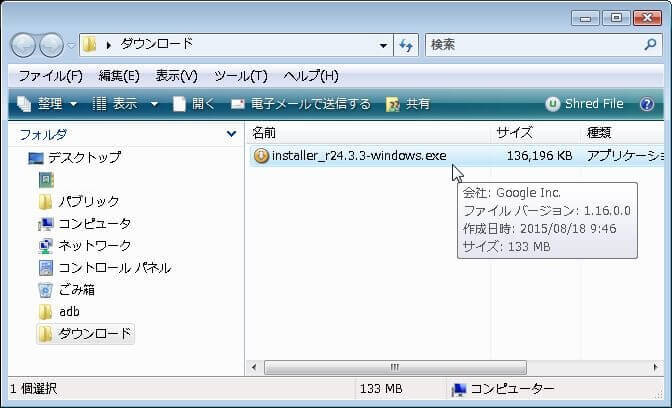
Task: Click the Forward navigation arrow button
Action: [51, 45]
